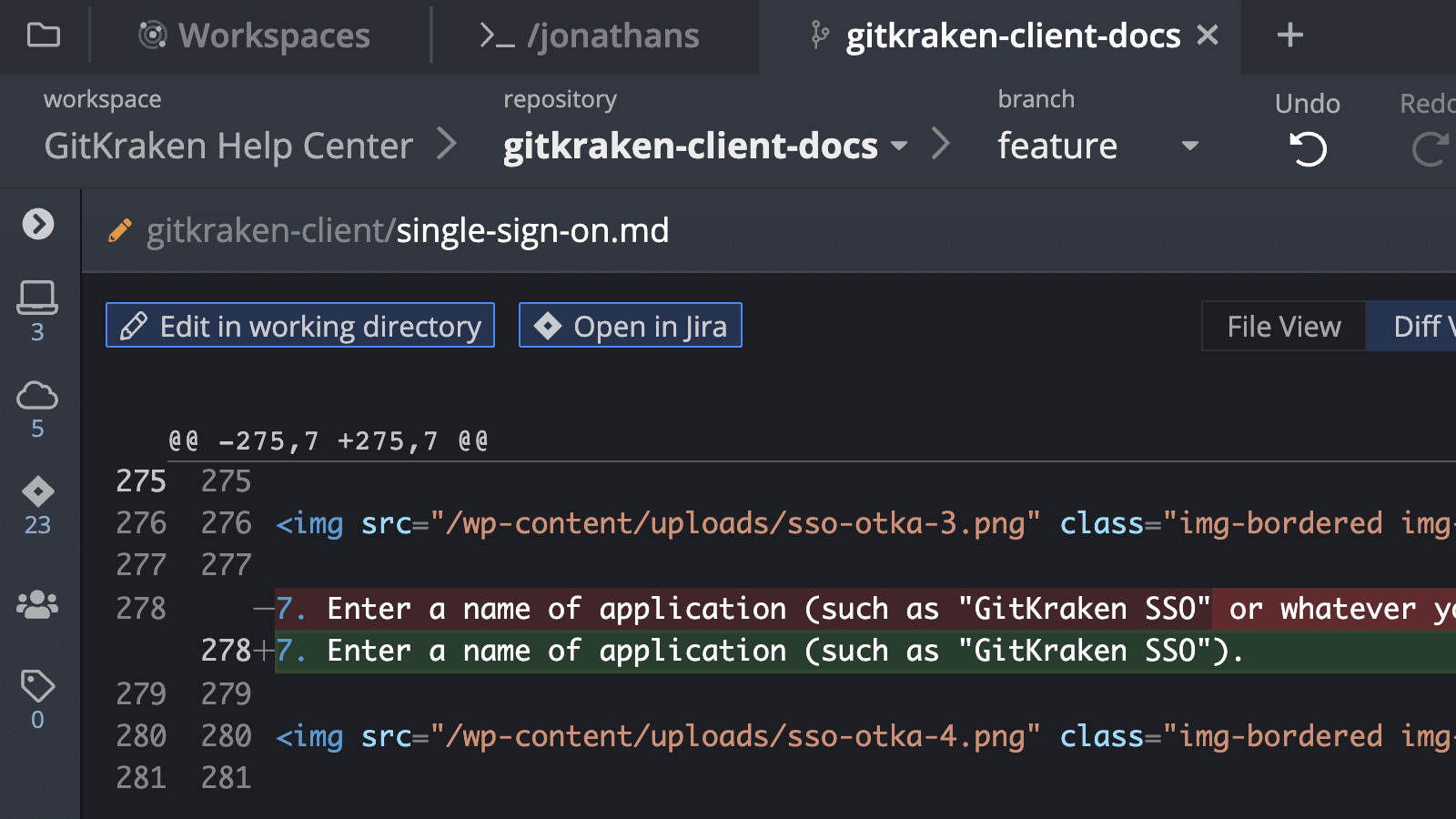Click the branch icon on the gitkraken-client-docs tab
Image resolution: width=1456 pixels, height=819 pixels.
coord(820,35)
